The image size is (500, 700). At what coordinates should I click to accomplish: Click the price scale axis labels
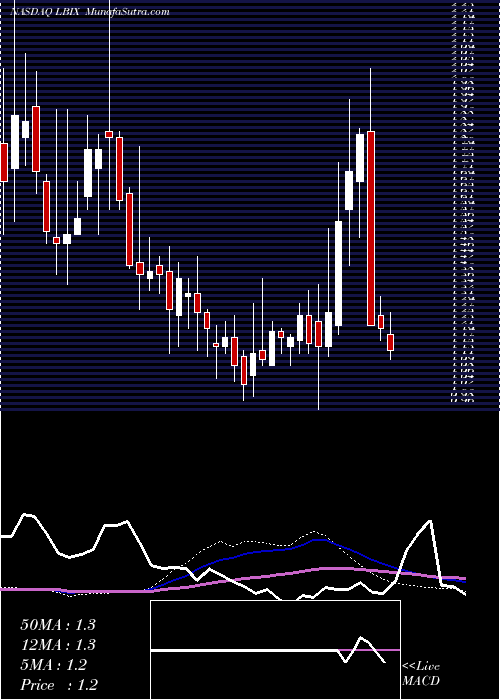click(x=462, y=203)
